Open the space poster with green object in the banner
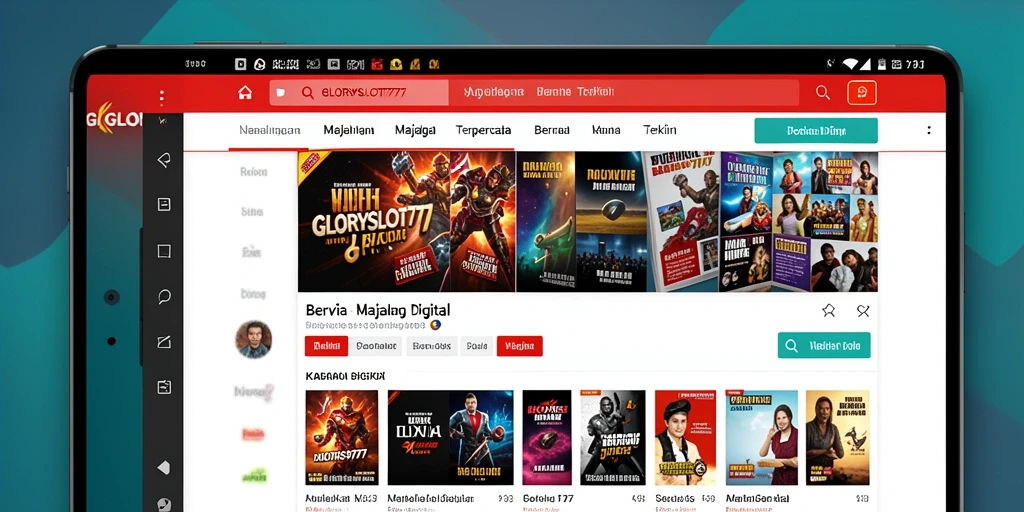The width and height of the screenshot is (1024, 512). pos(546,221)
